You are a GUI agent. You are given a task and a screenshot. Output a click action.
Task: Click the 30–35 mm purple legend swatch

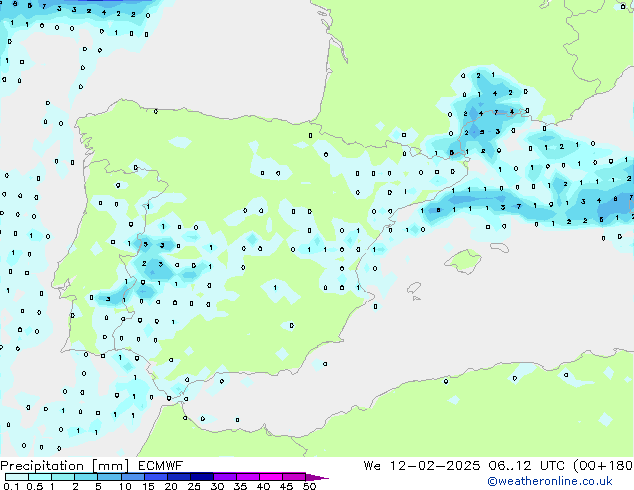pyautogui.click(x=224, y=477)
